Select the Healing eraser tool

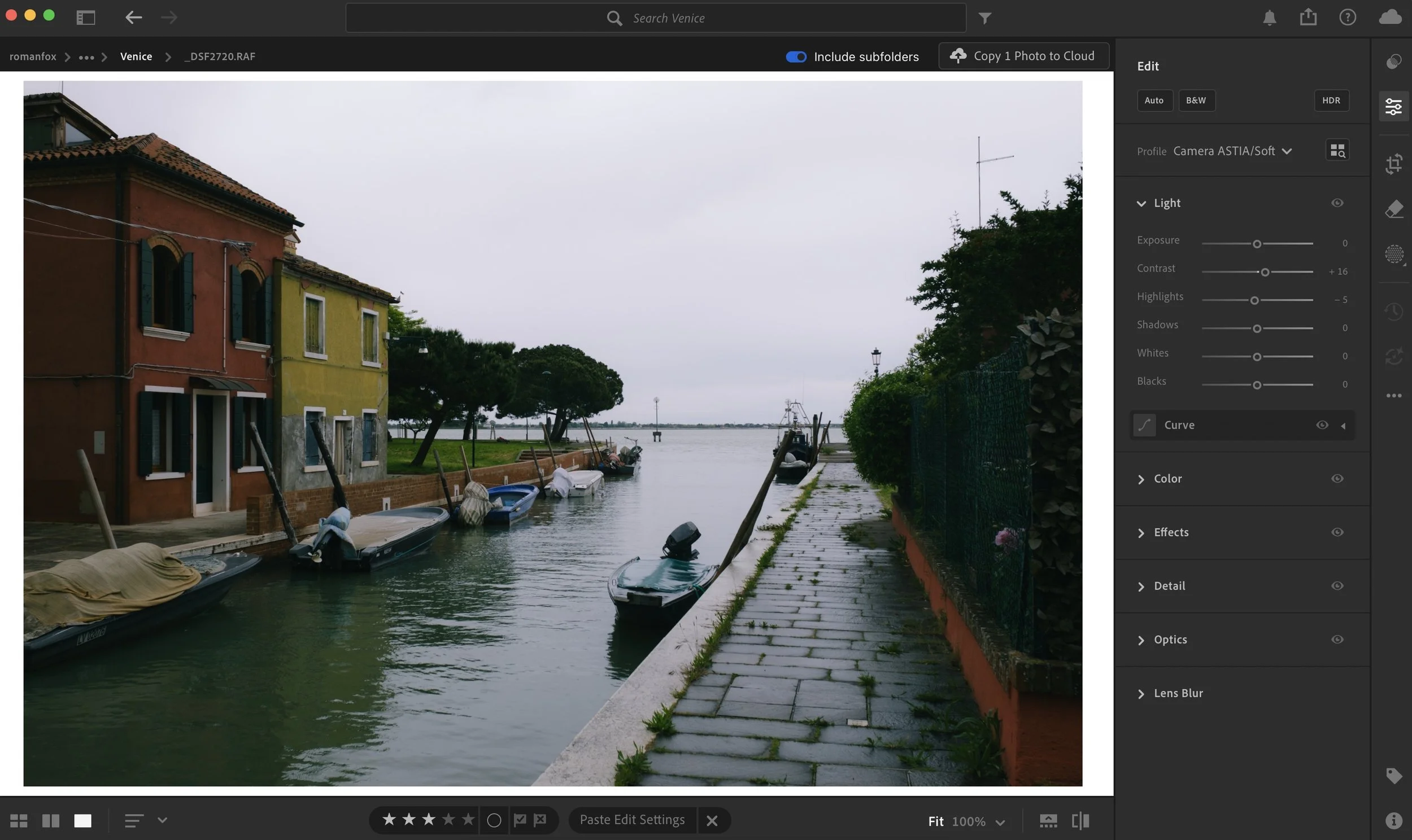(1393, 209)
